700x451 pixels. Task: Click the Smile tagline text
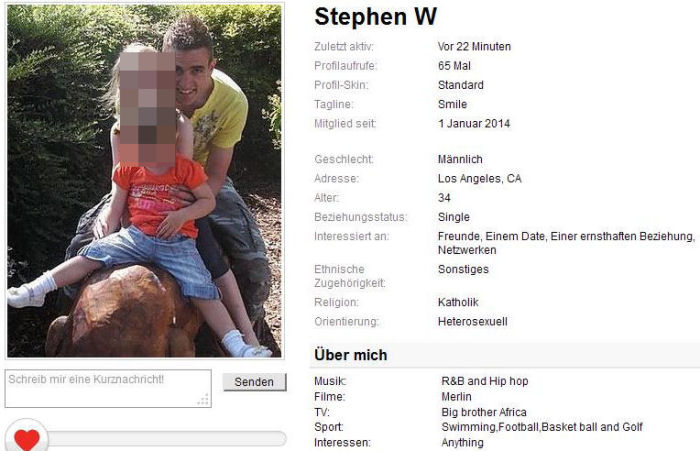pos(452,104)
